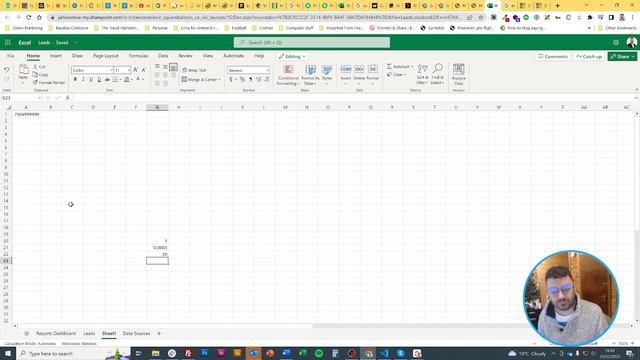Open the settings gear icon

pos(616,42)
